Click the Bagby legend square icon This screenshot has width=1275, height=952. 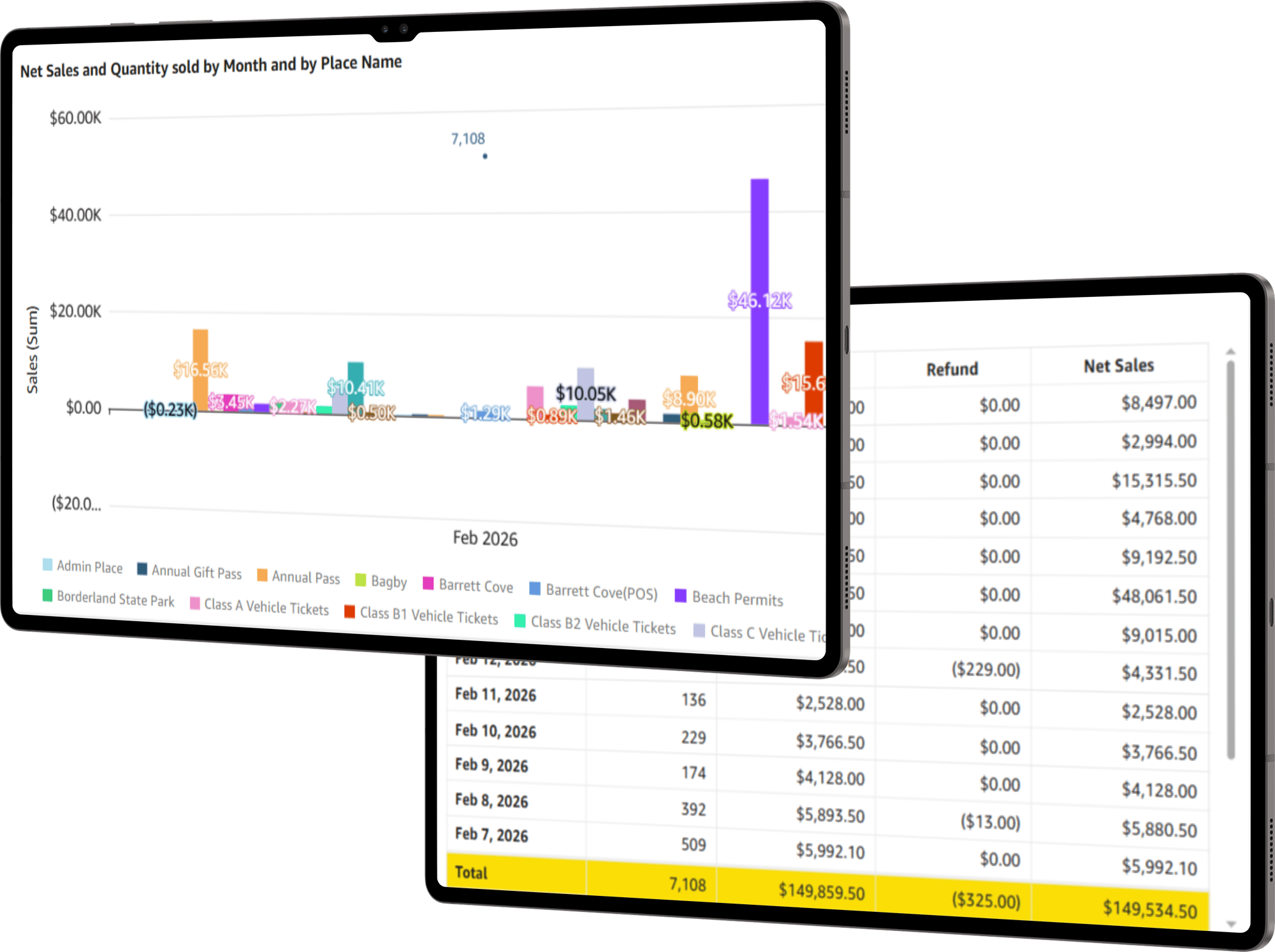coord(360,580)
